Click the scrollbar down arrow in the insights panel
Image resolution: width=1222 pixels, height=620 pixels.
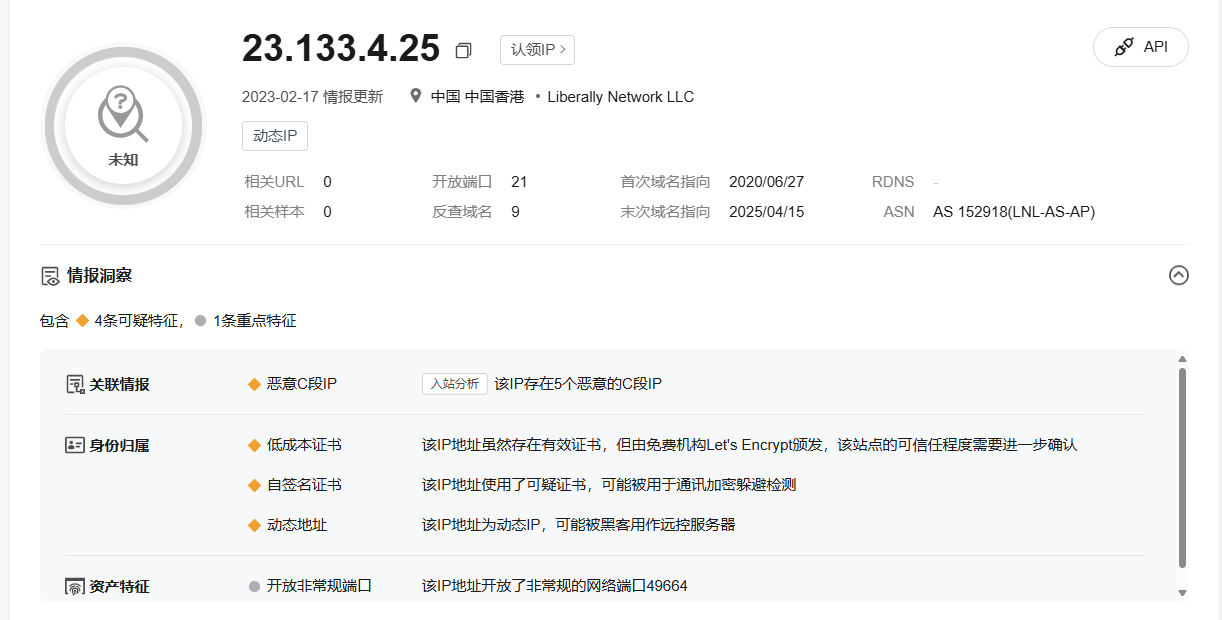tap(1182, 593)
